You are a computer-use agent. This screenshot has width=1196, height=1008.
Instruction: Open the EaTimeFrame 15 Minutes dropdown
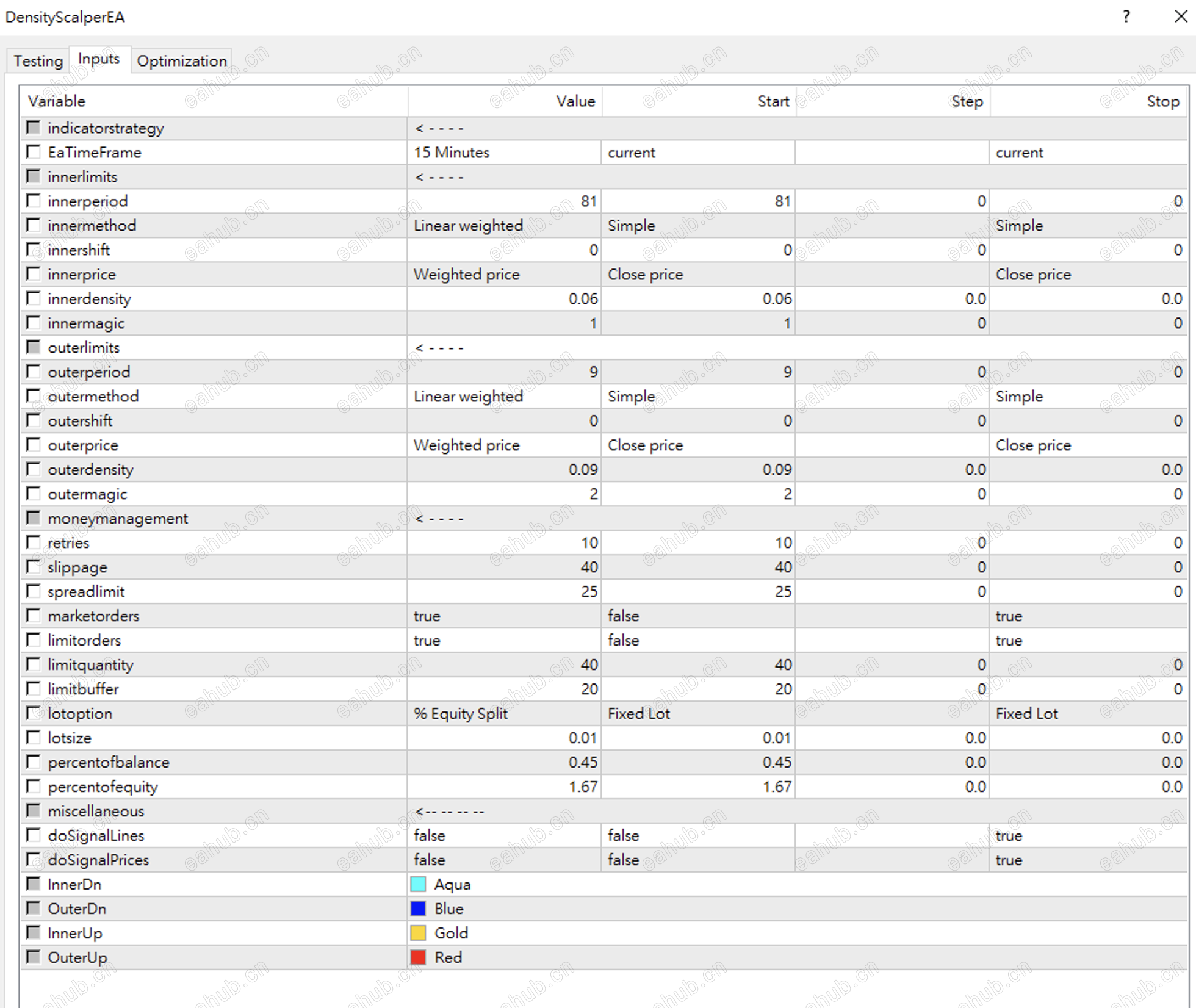(503, 152)
